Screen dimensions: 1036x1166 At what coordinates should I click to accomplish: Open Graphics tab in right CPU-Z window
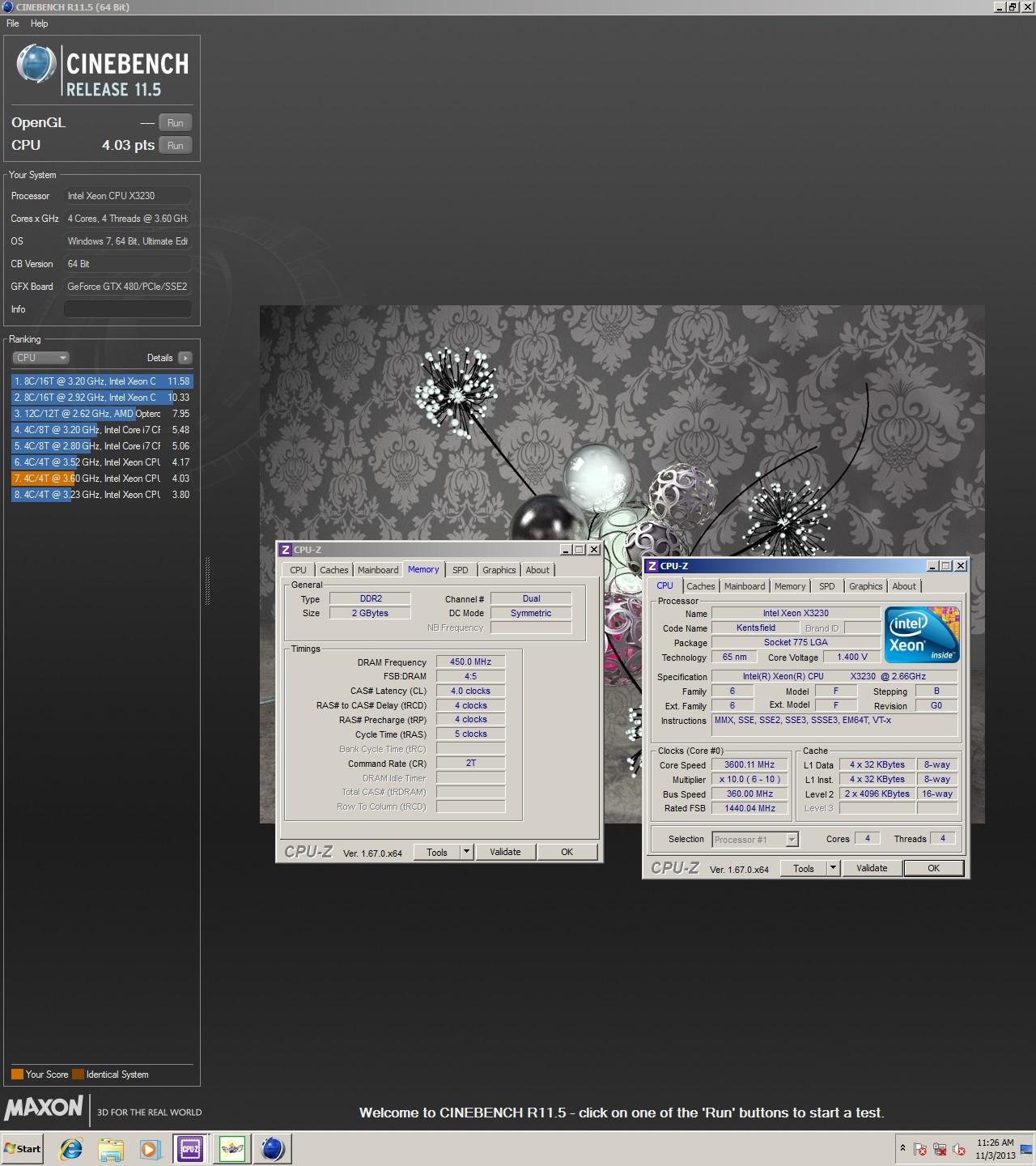[866, 586]
